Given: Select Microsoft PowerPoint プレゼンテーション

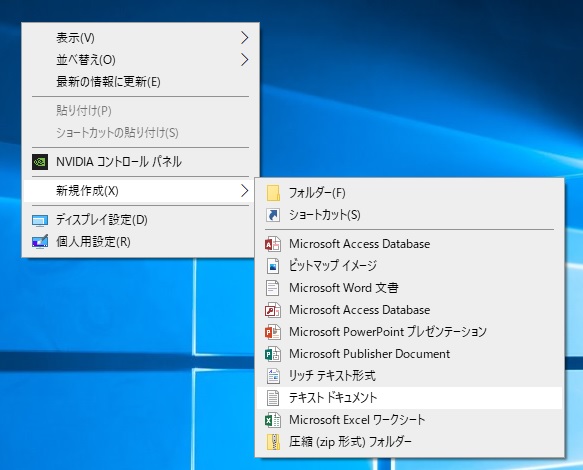Looking at the screenshot, I should click(x=409, y=332).
